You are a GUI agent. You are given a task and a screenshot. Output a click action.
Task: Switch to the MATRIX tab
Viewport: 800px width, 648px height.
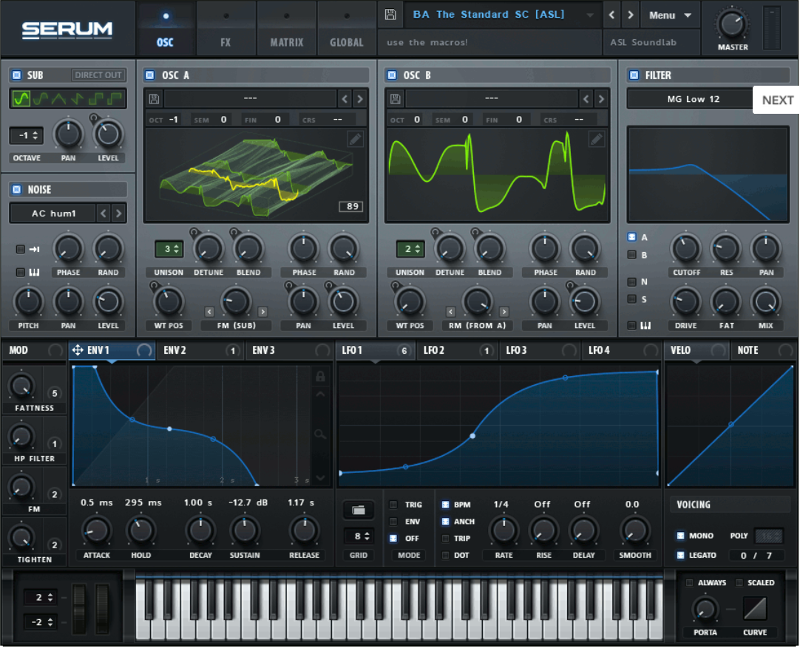click(286, 29)
